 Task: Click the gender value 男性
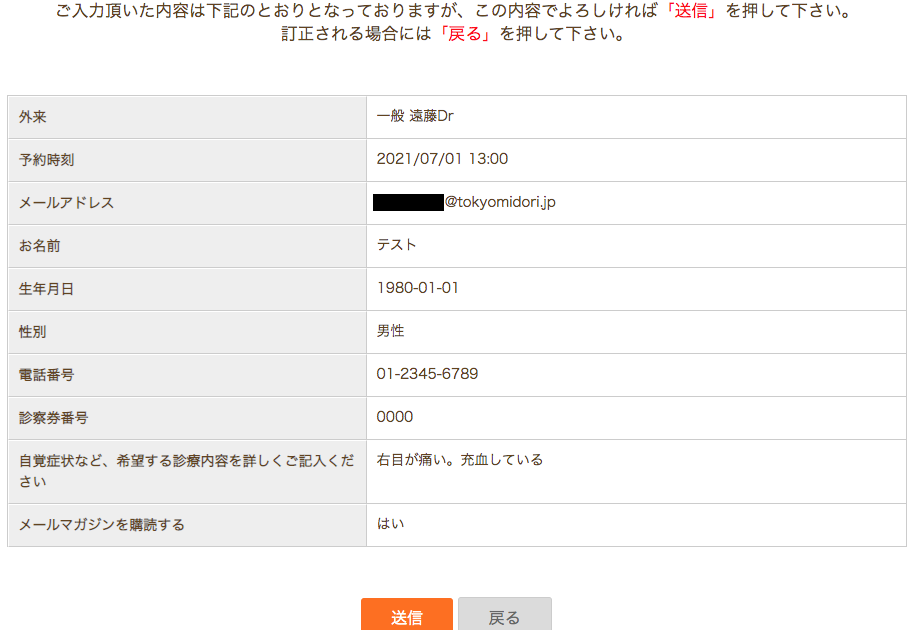(x=390, y=331)
